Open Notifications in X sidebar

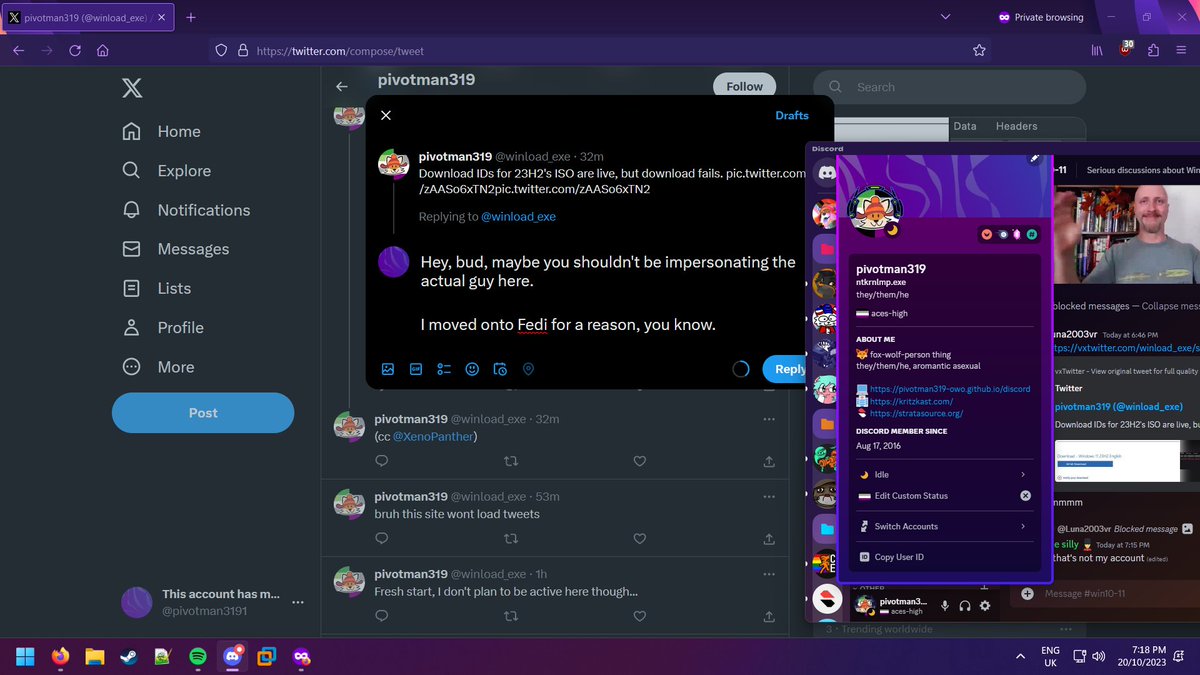pos(186,210)
